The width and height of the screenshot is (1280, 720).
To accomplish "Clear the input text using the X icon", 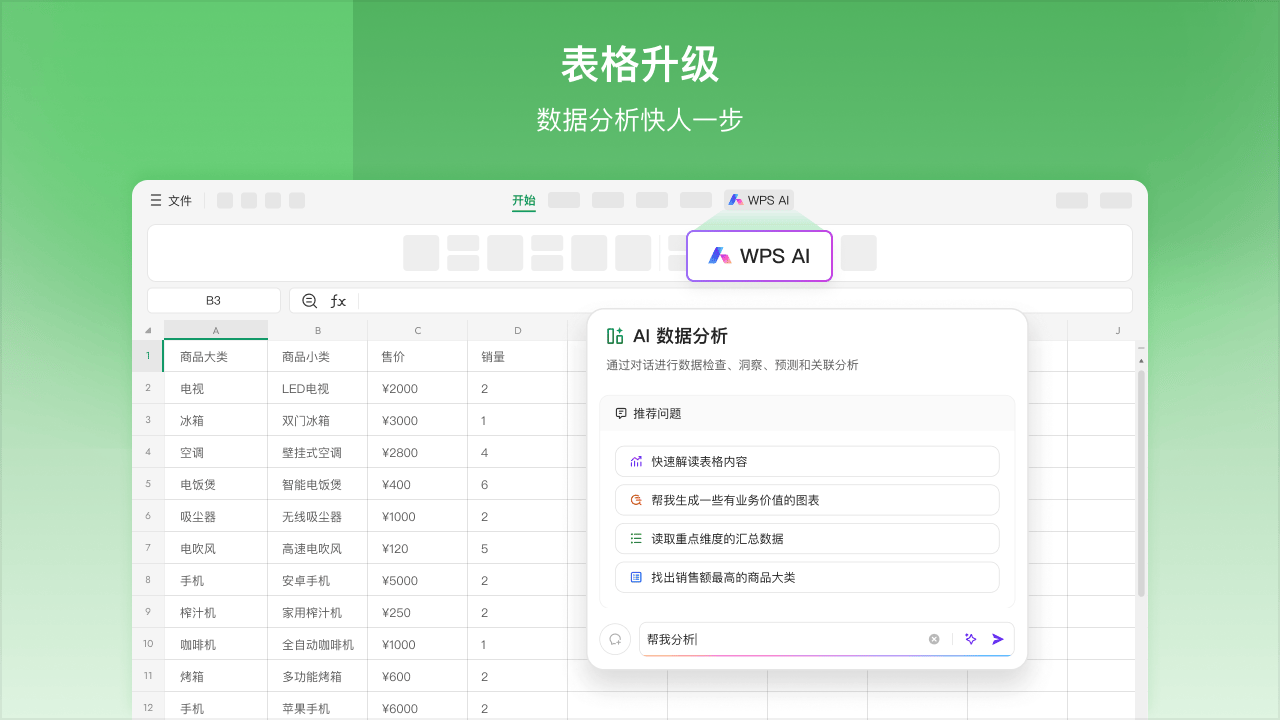I will (x=933, y=639).
